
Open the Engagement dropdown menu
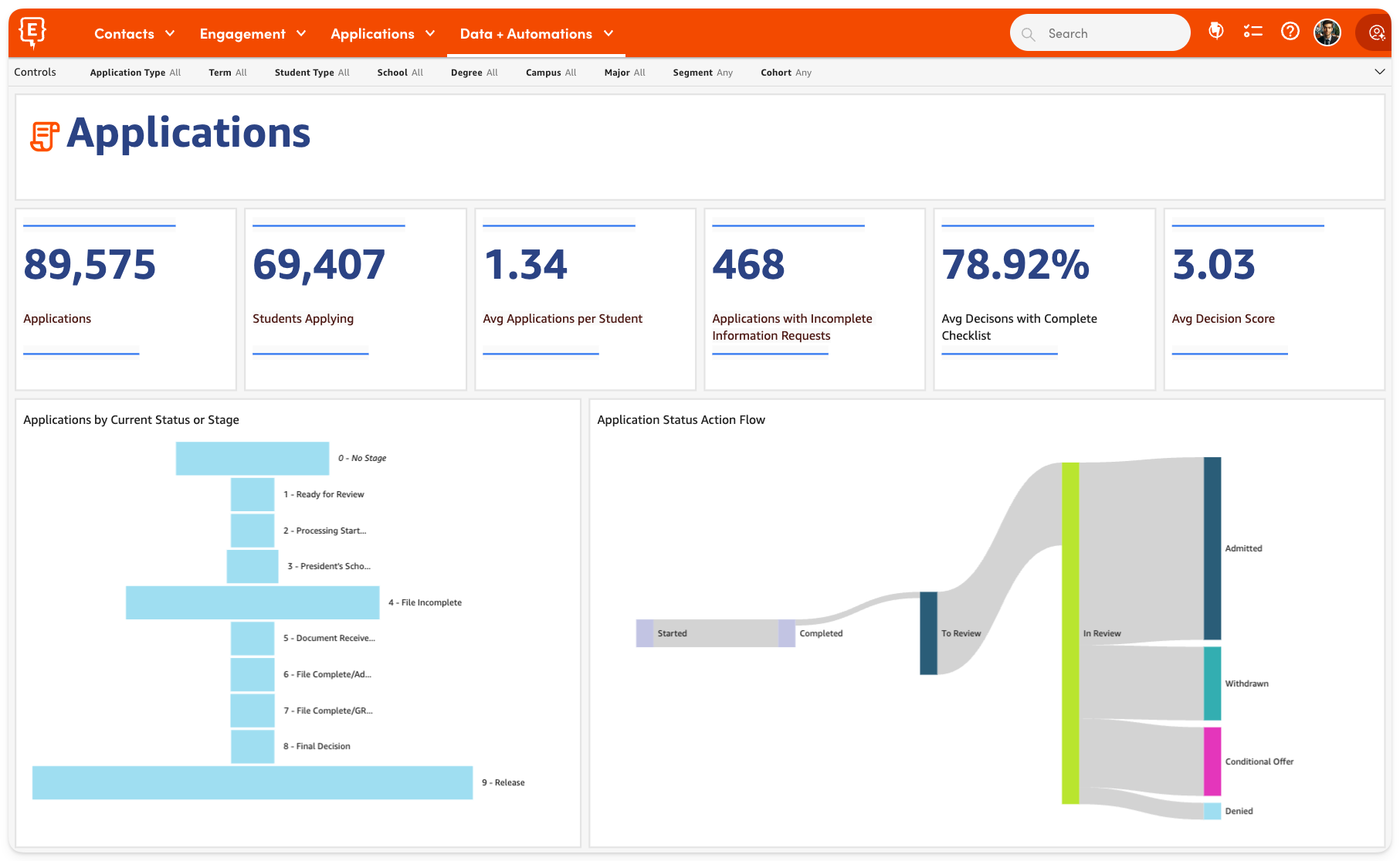pos(253,34)
